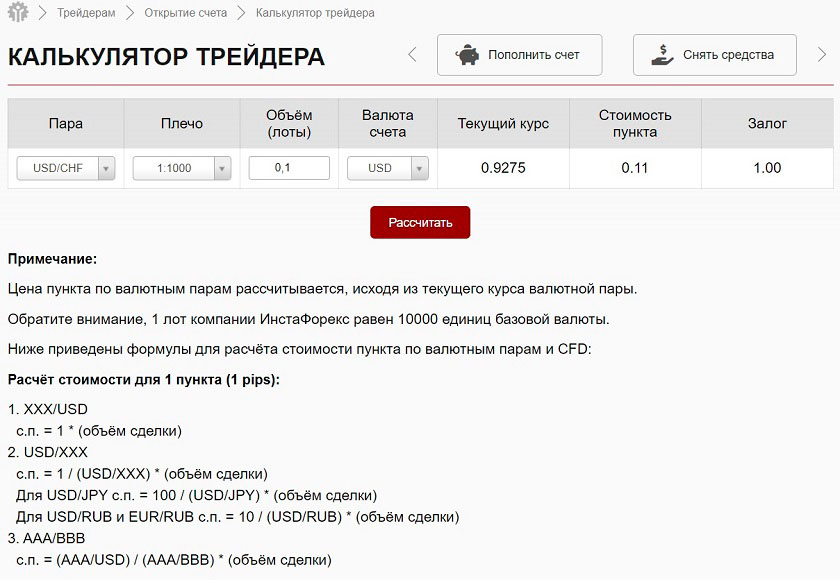Open the 1:1000 leverage dropdown
This screenshot has width=840, height=580.
182,168
